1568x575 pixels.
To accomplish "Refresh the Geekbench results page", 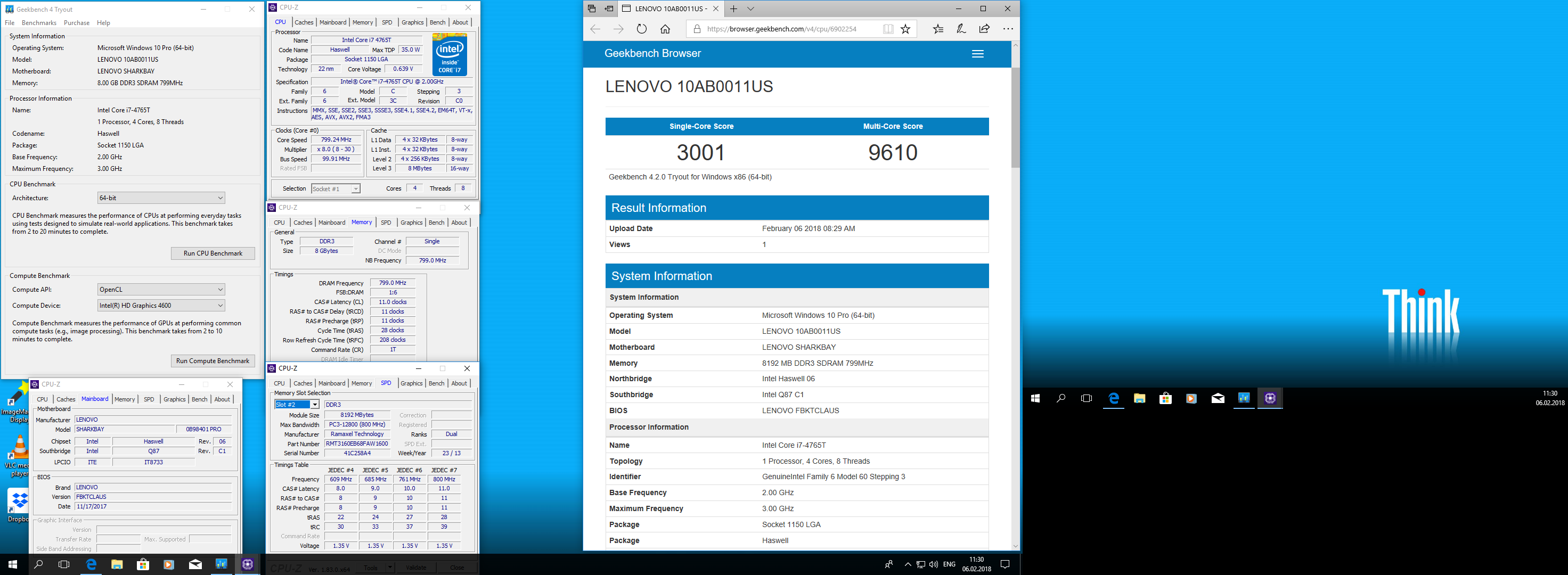I will pyautogui.click(x=642, y=29).
